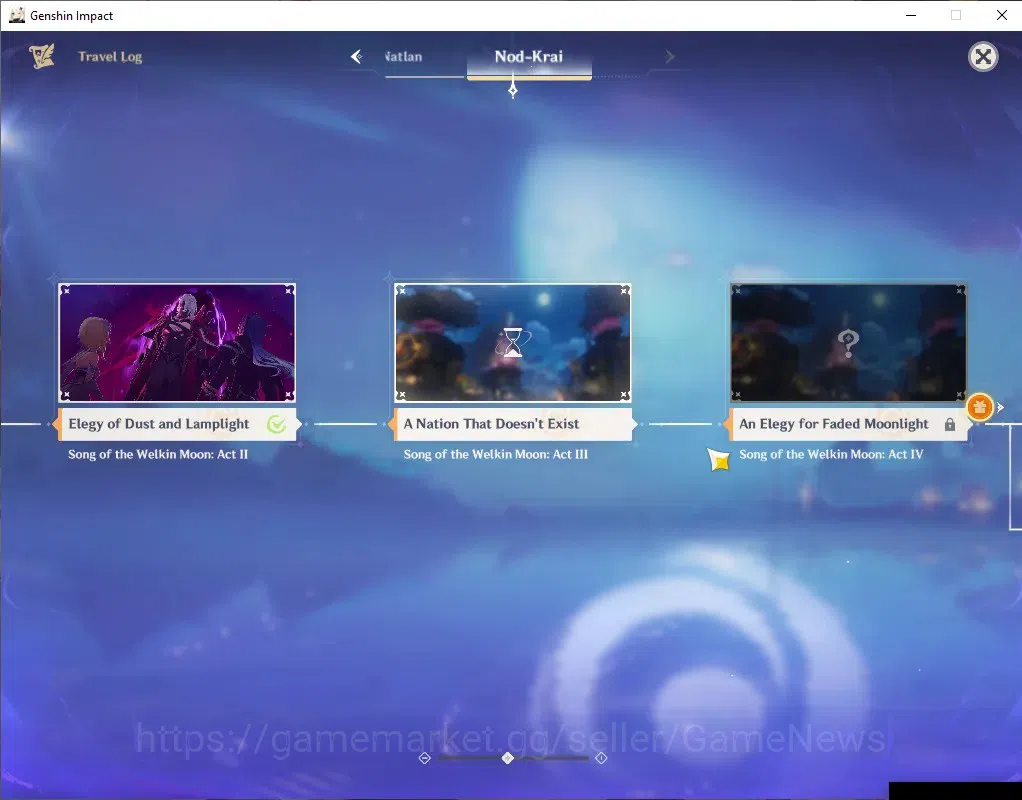1022x800 pixels.
Task: Open Elegy of Dust and Lamplight thumbnail
Action: (x=177, y=342)
